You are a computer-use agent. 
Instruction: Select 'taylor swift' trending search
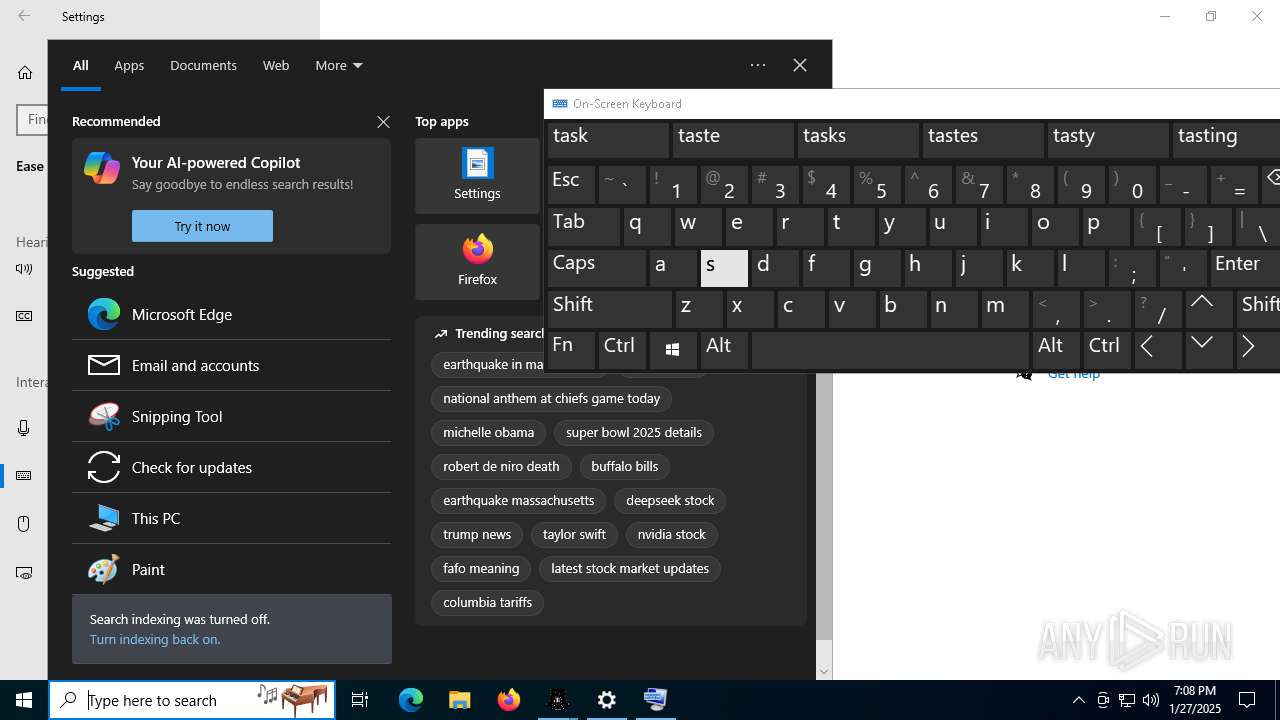coord(574,534)
